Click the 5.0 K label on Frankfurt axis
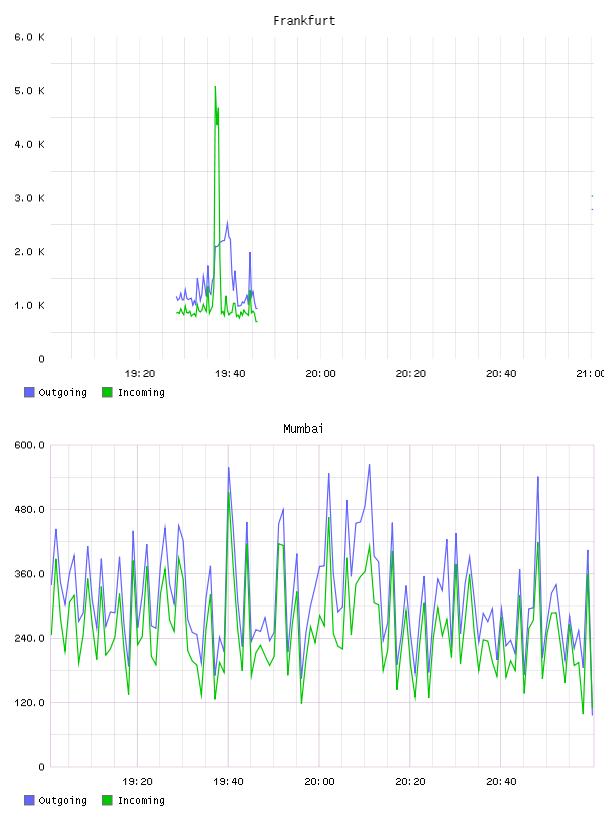This screenshot has width=608, height=816. 30,91
